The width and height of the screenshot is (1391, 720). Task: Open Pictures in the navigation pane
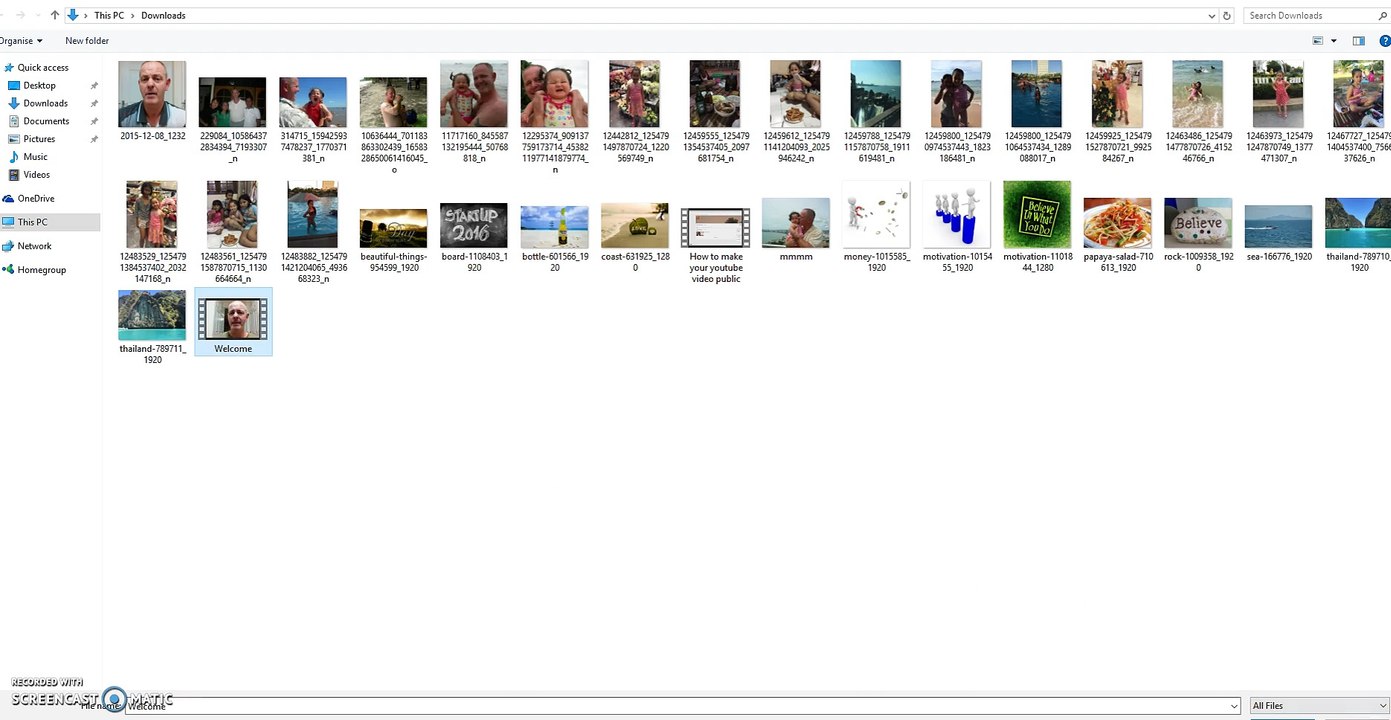tap(39, 139)
